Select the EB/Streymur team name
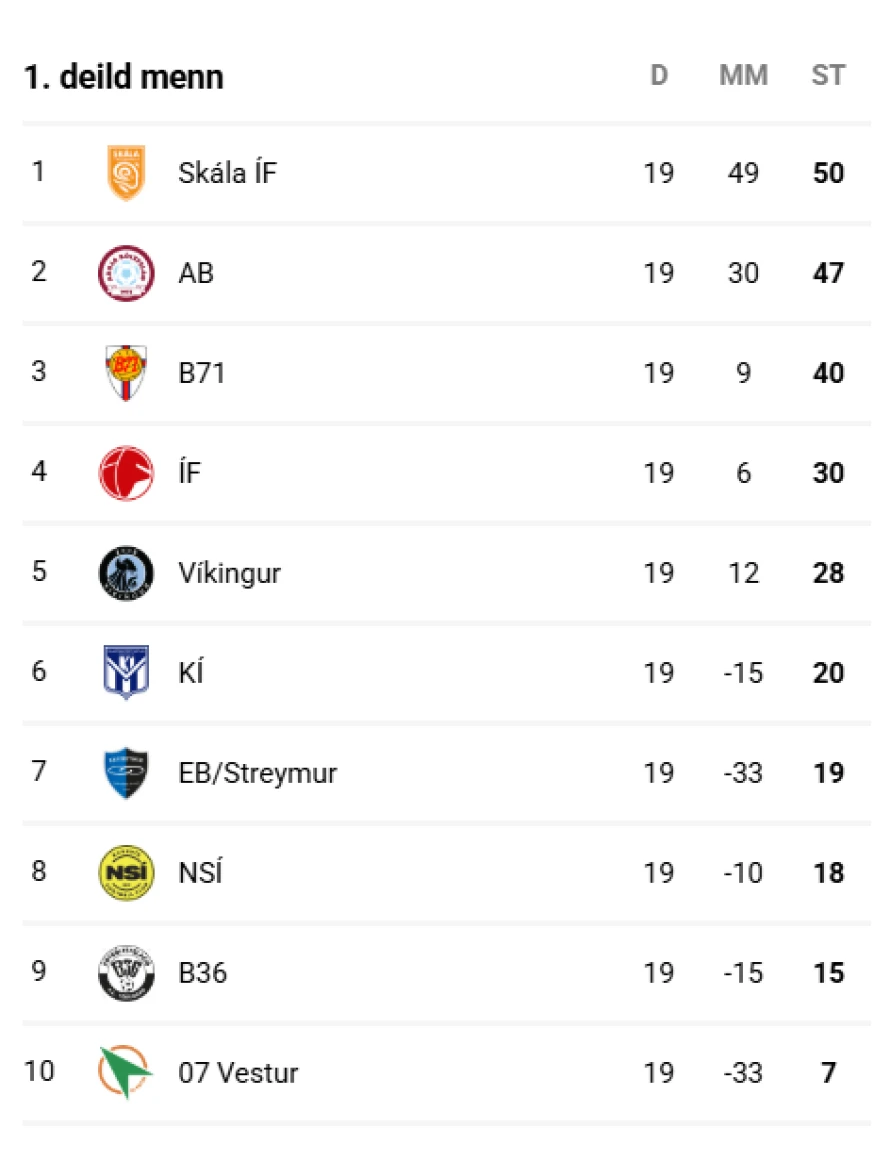 pos(258,773)
